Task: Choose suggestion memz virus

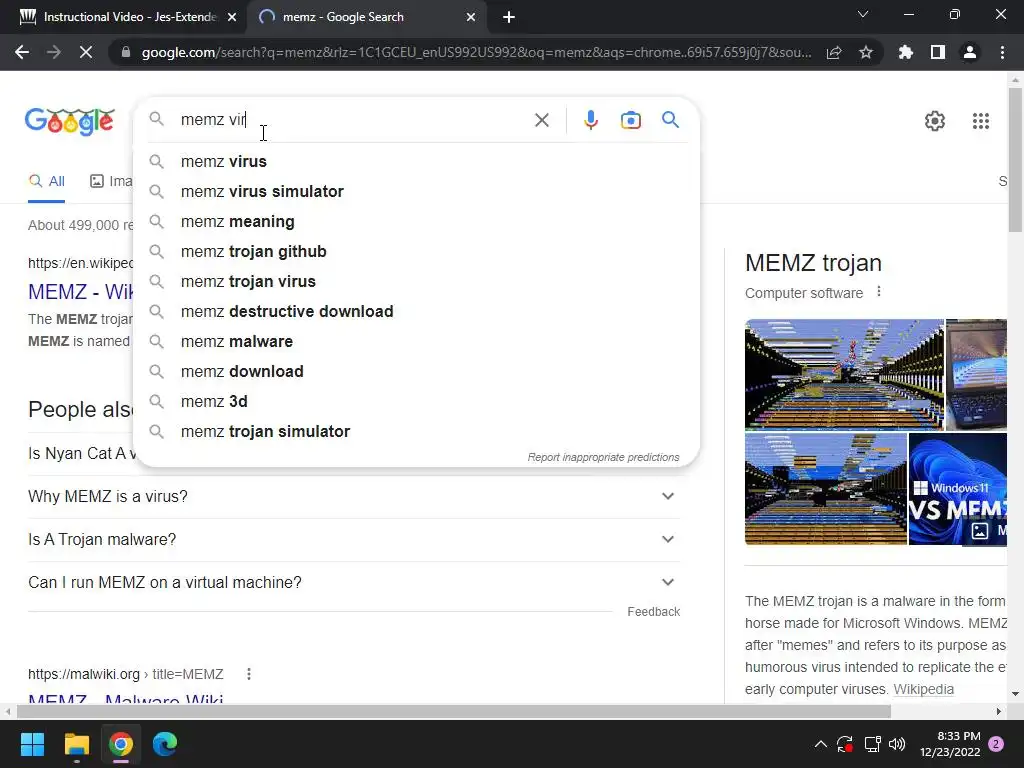Action: point(416,161)
